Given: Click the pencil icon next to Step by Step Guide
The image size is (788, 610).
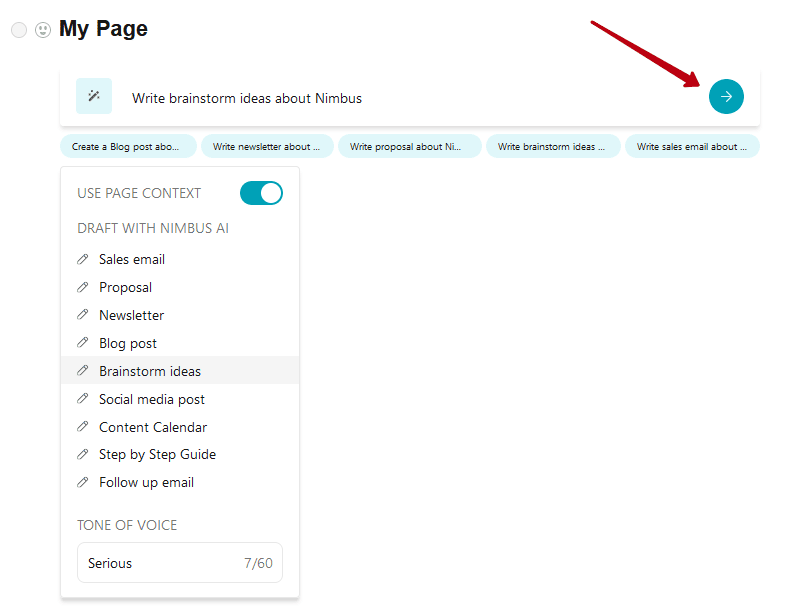Looking at the screenshot, I should [82, 455].
